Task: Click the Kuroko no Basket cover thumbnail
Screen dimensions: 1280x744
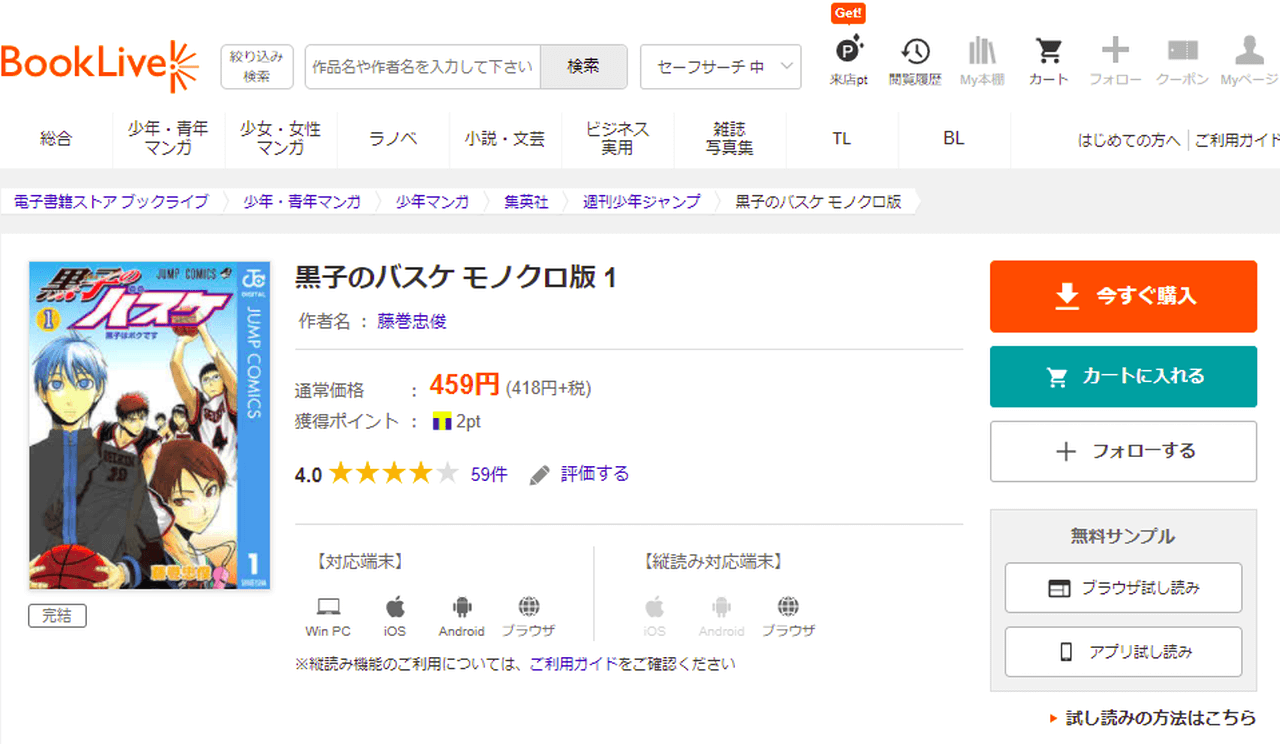Action: pos(148,425)
